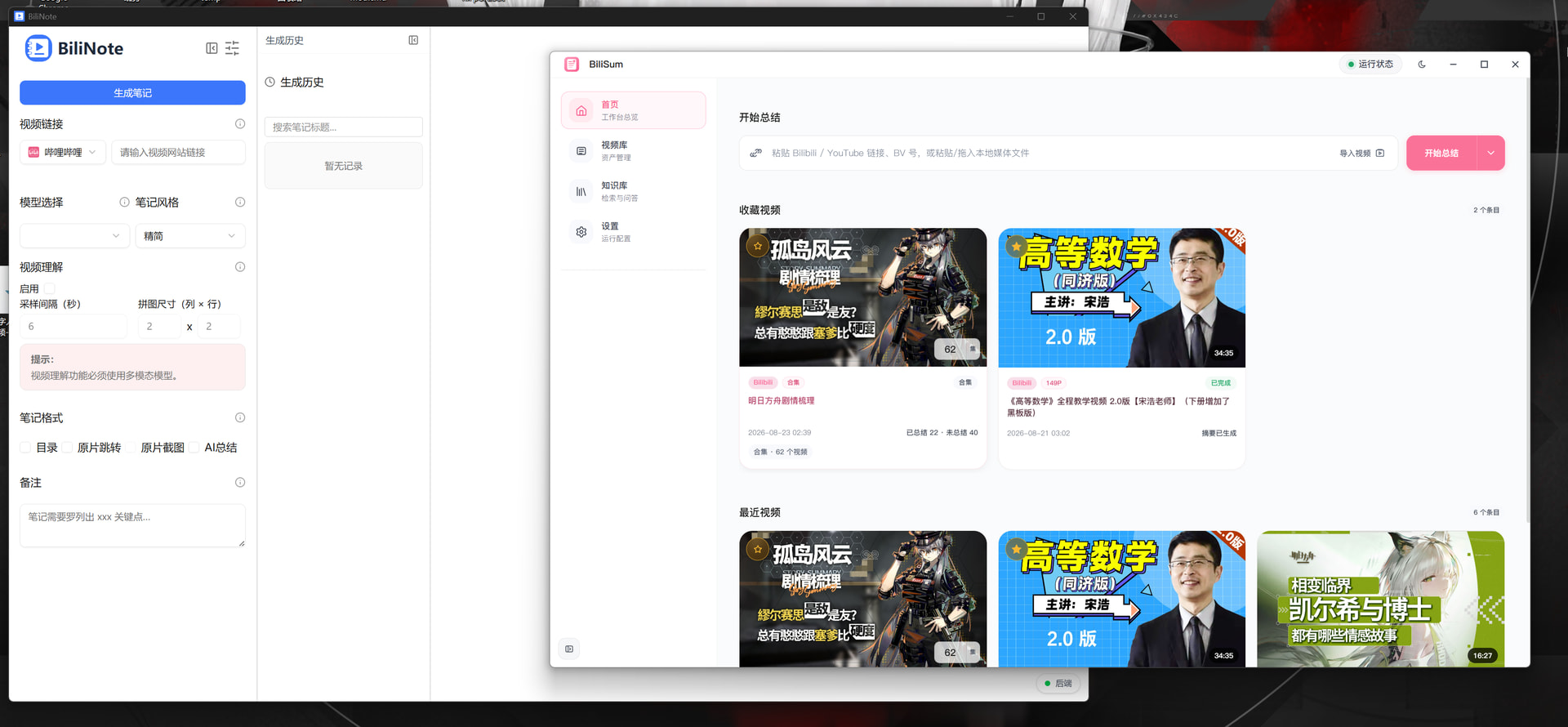The width and height of the screenshot is (1568, 727).
Task: Expand the arrow beside 开始总结 button
Action: (1490, 154)
